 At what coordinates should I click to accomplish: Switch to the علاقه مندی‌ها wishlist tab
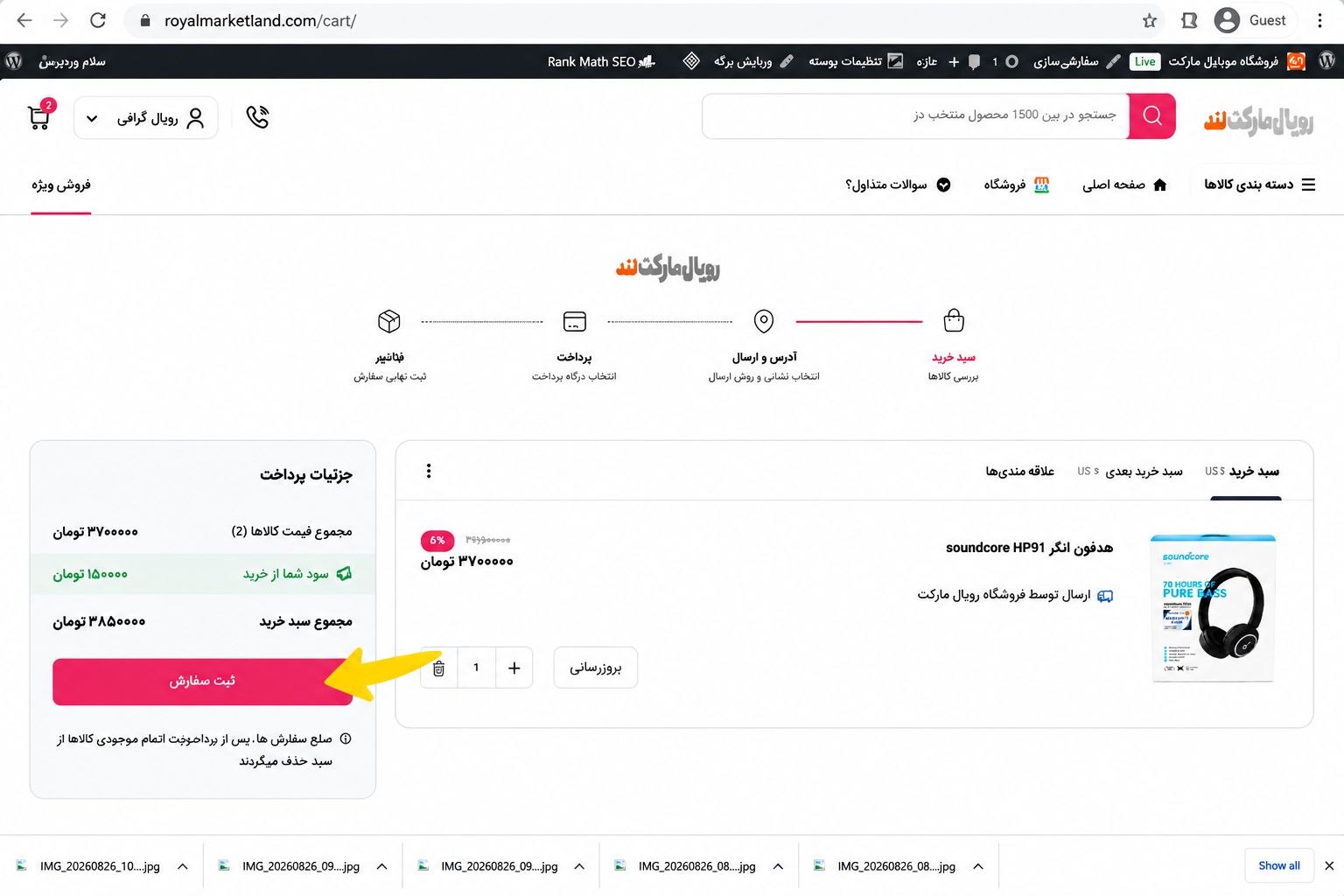point(1019,472)
